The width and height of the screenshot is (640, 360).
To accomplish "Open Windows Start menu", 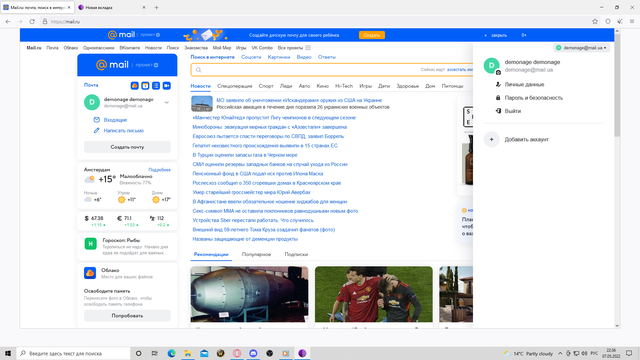I will 8,353.
